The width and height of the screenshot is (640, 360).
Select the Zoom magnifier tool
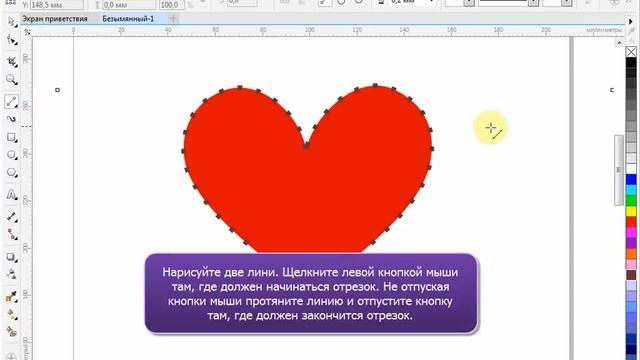(11, 79)
